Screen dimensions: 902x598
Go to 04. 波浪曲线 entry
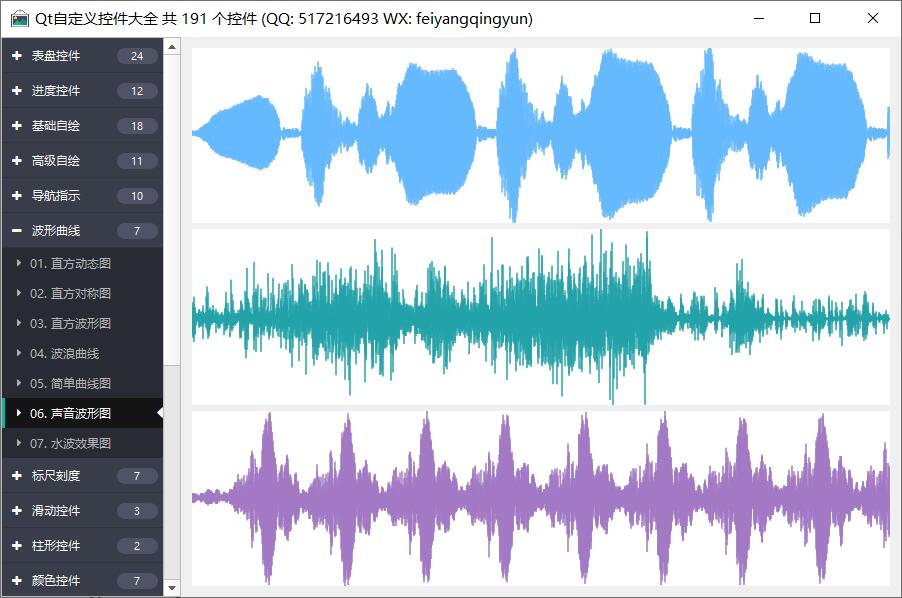[64, 353]
